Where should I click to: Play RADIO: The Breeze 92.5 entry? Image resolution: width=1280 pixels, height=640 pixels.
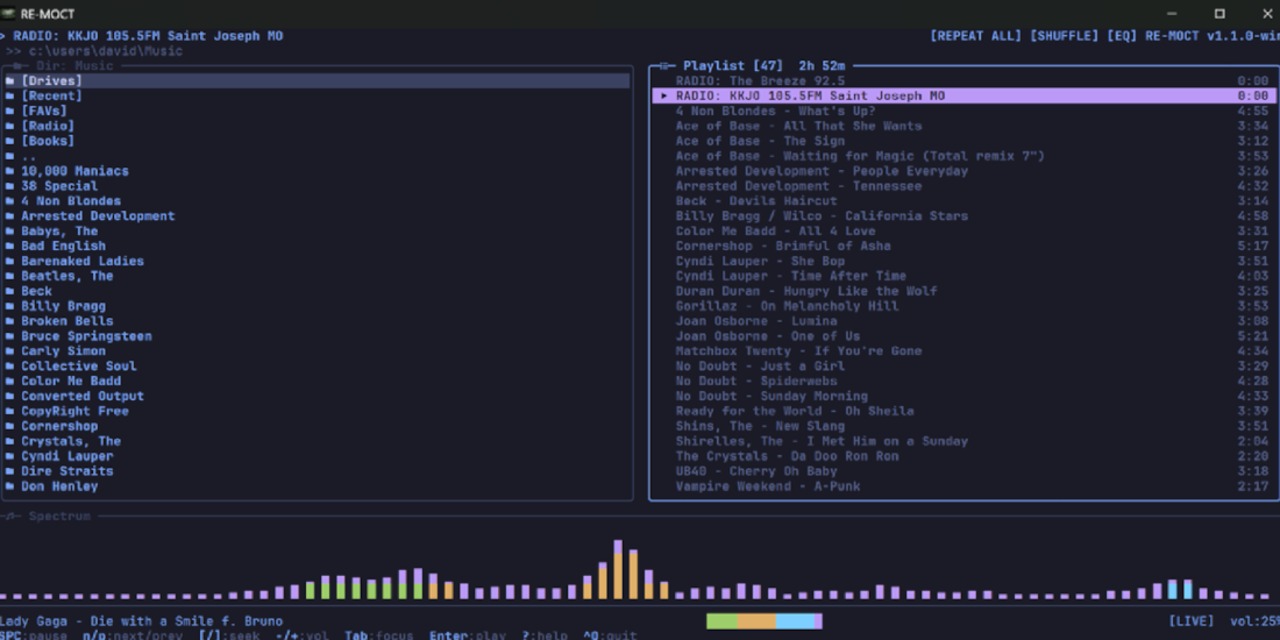(x=760, y=81)
